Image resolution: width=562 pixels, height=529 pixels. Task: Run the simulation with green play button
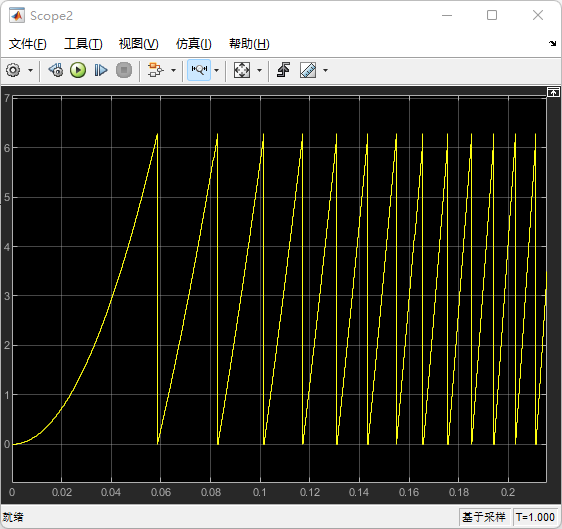(x=78, y=70)
